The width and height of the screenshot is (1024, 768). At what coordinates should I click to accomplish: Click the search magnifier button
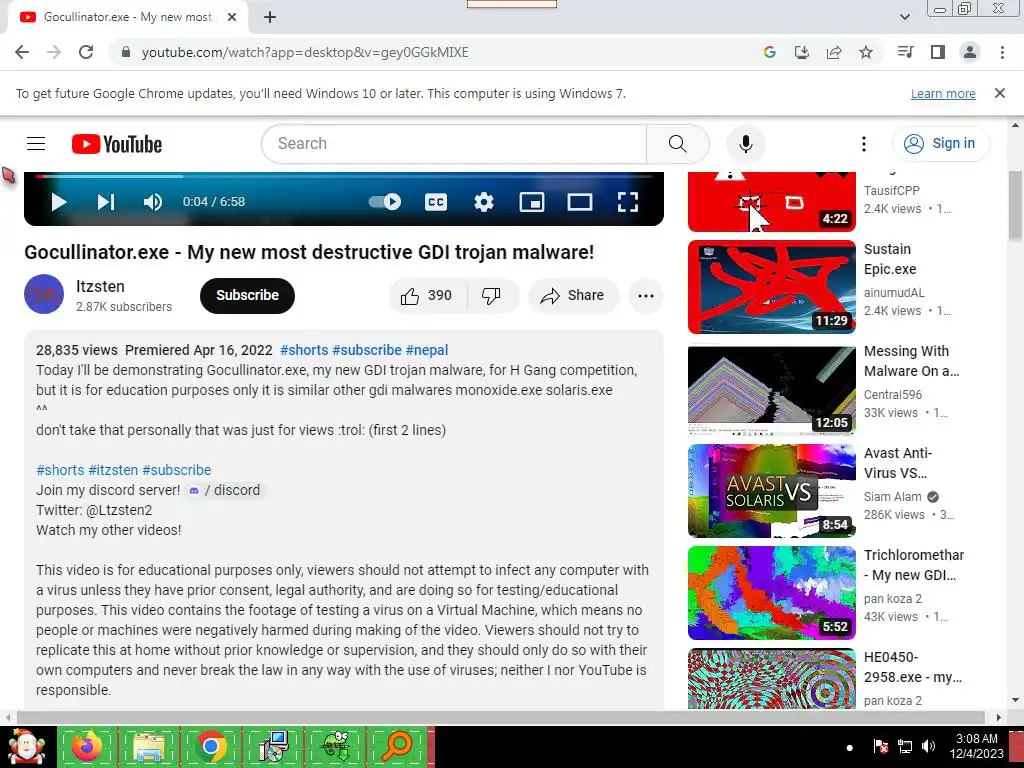pyautogui.click(x=677, y=144)
